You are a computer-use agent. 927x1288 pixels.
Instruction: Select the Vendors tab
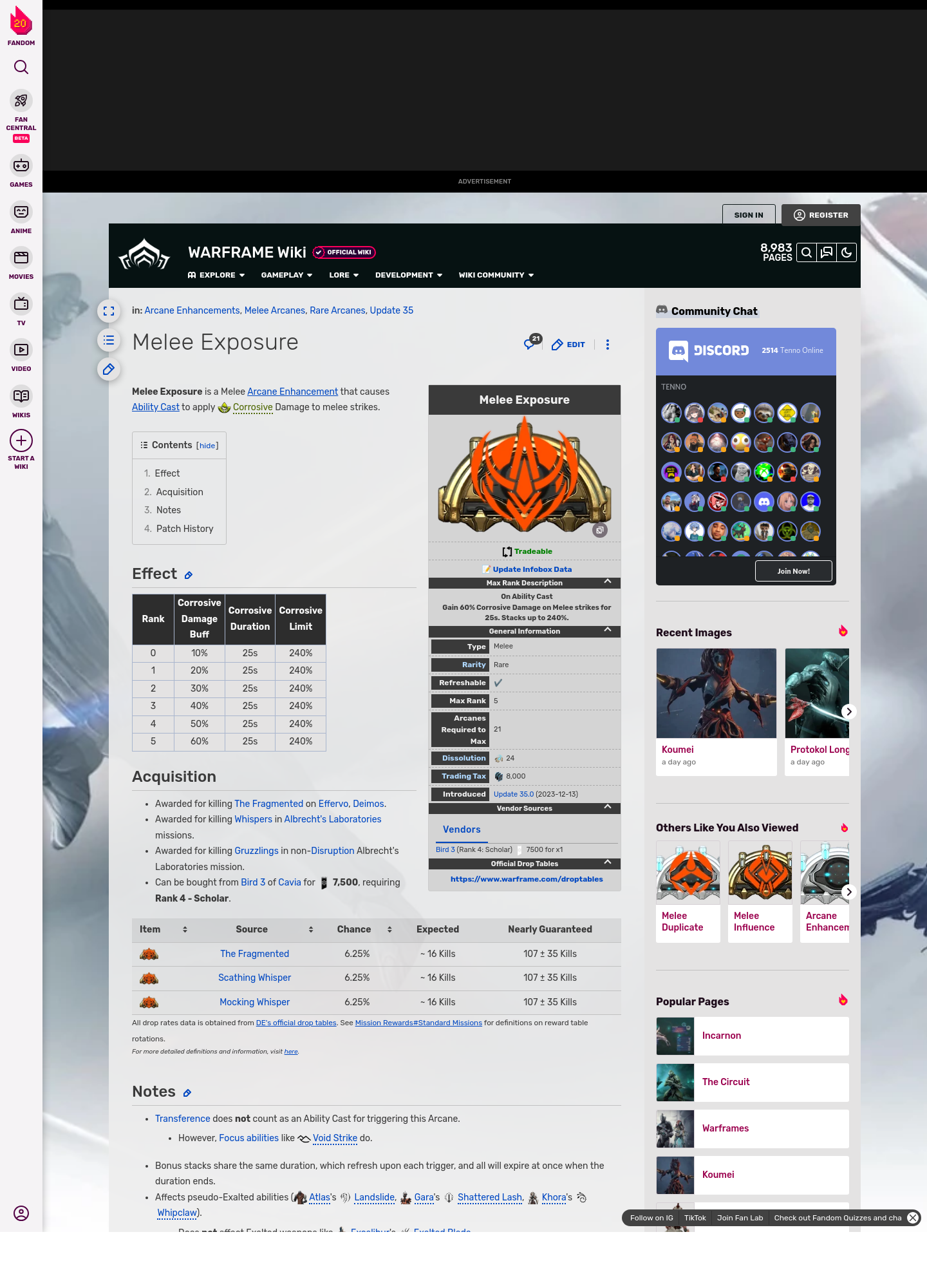[x=462, y=829]
